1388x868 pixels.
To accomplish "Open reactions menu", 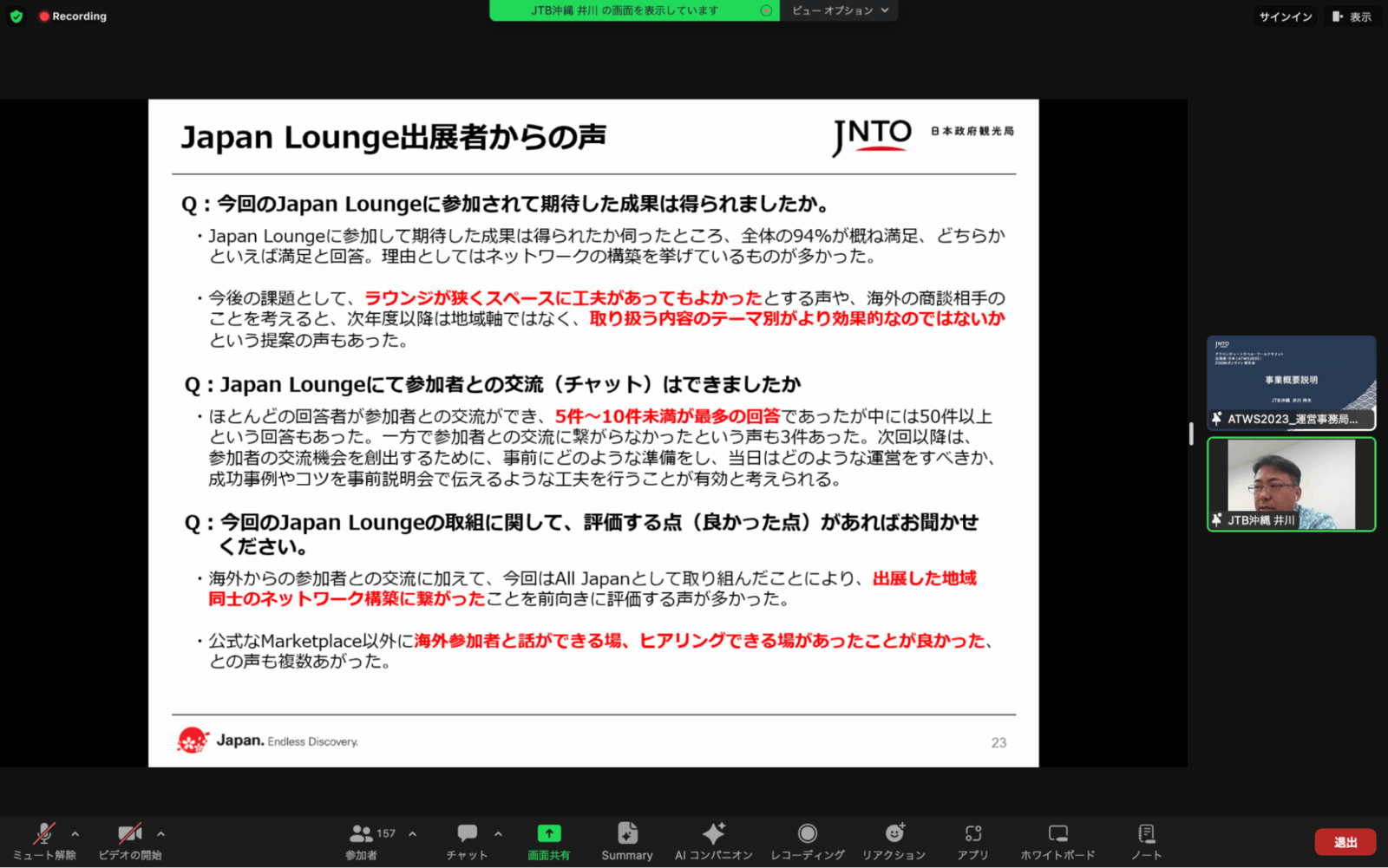I will pos(894,841).
